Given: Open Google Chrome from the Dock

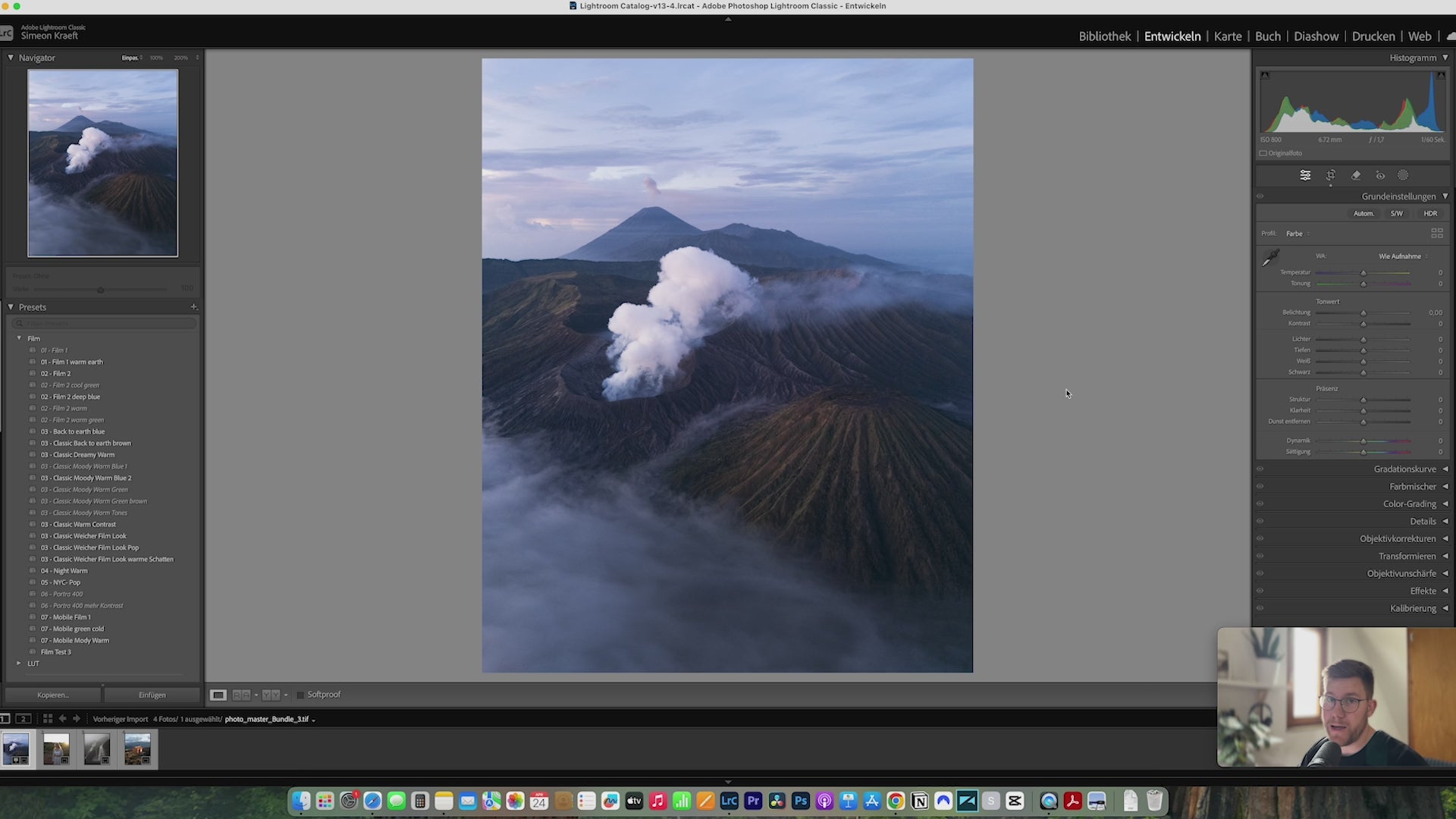Looking at the screenshot, I should (x=896, y=801).
